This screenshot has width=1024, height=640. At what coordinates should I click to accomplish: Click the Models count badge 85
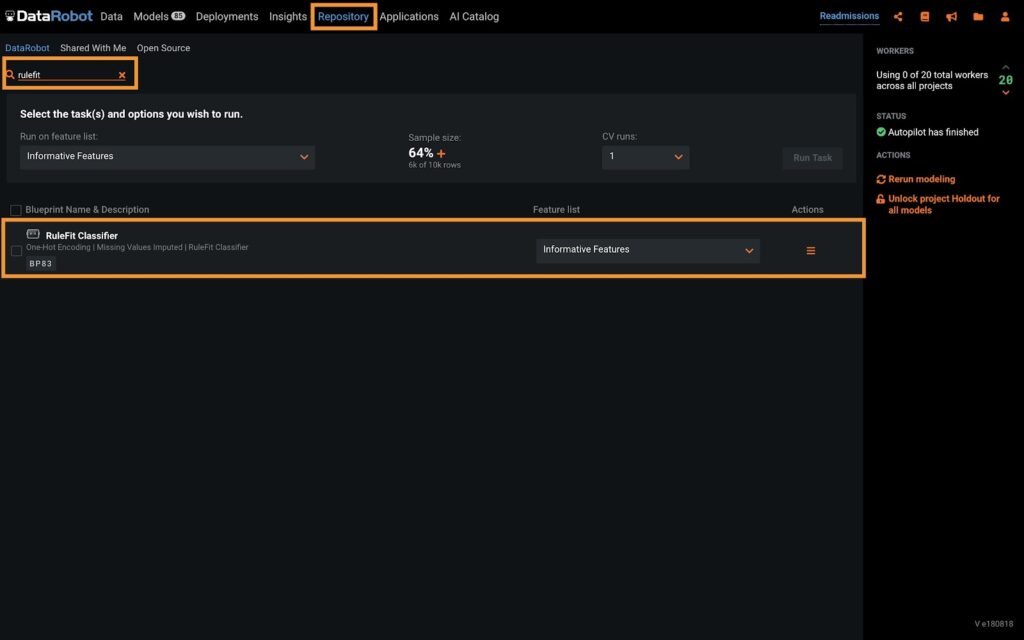pos(178,16)
